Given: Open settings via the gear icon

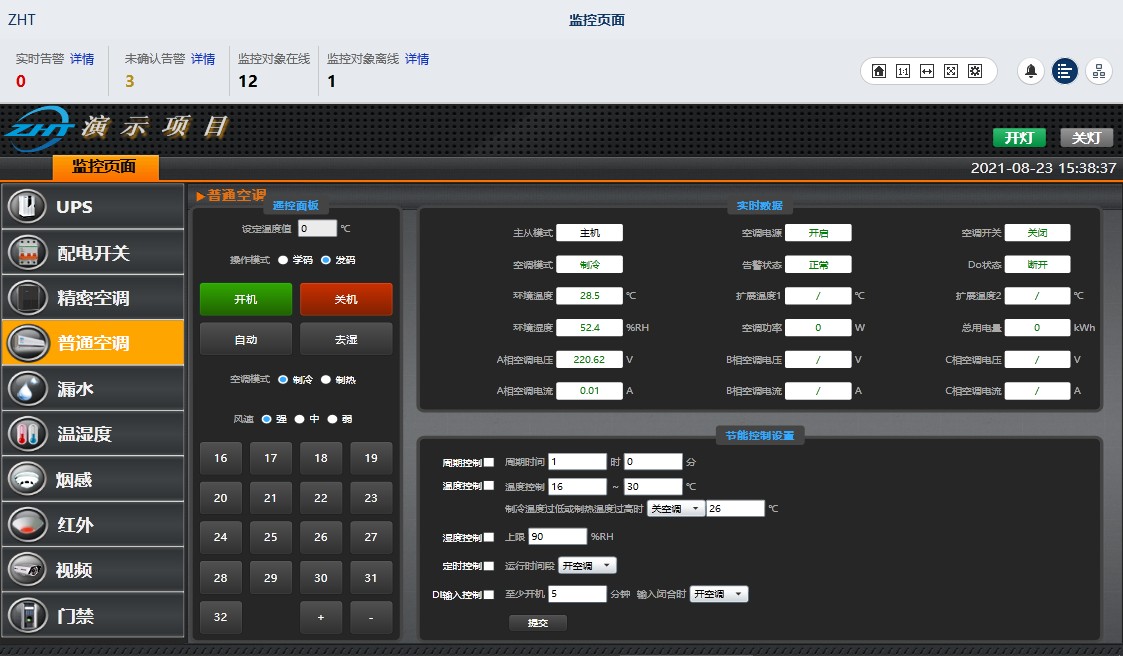Looking at the screenshot, I should 975,71.
